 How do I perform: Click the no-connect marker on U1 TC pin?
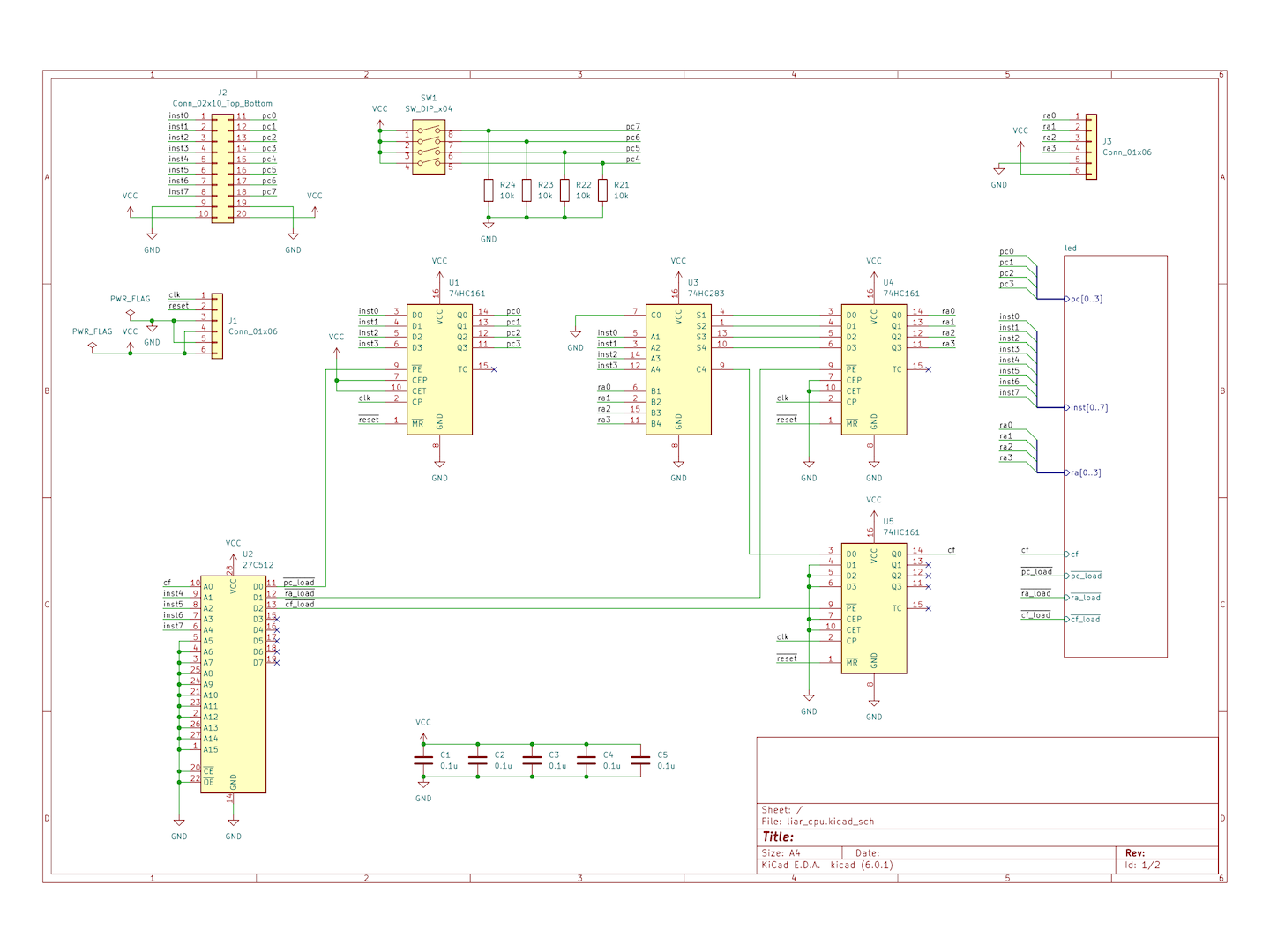[493, 369]
